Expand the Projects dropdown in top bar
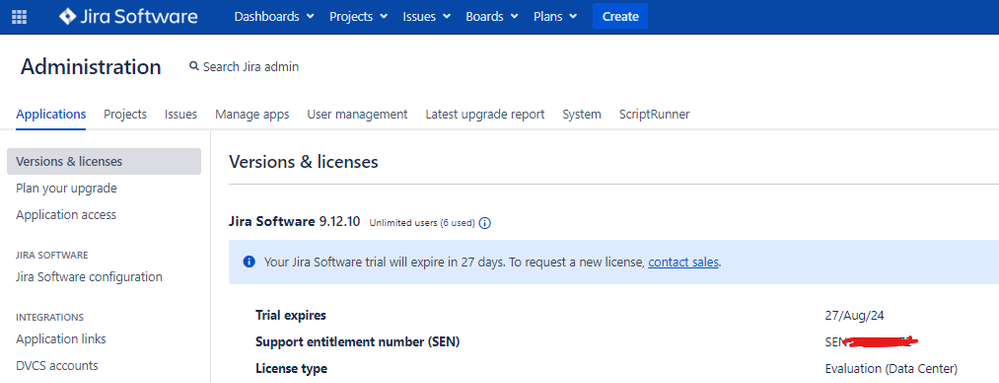This screenshot has width=999, height=383. (x=358, y=17)
